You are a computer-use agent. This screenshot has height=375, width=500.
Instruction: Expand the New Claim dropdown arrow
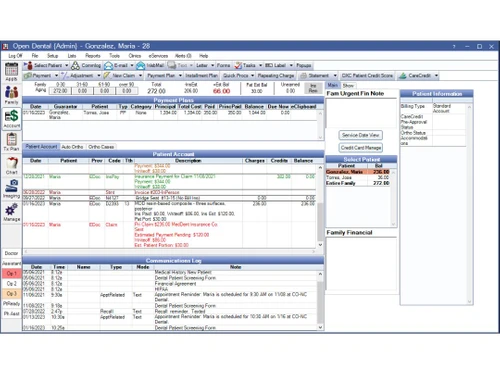pos(140,76)
